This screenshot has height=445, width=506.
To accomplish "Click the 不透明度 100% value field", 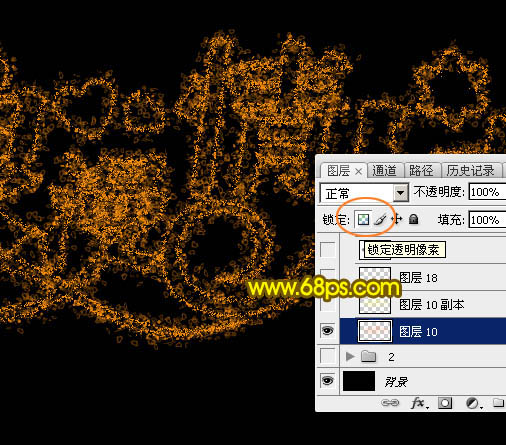I will tap(487, 192).
